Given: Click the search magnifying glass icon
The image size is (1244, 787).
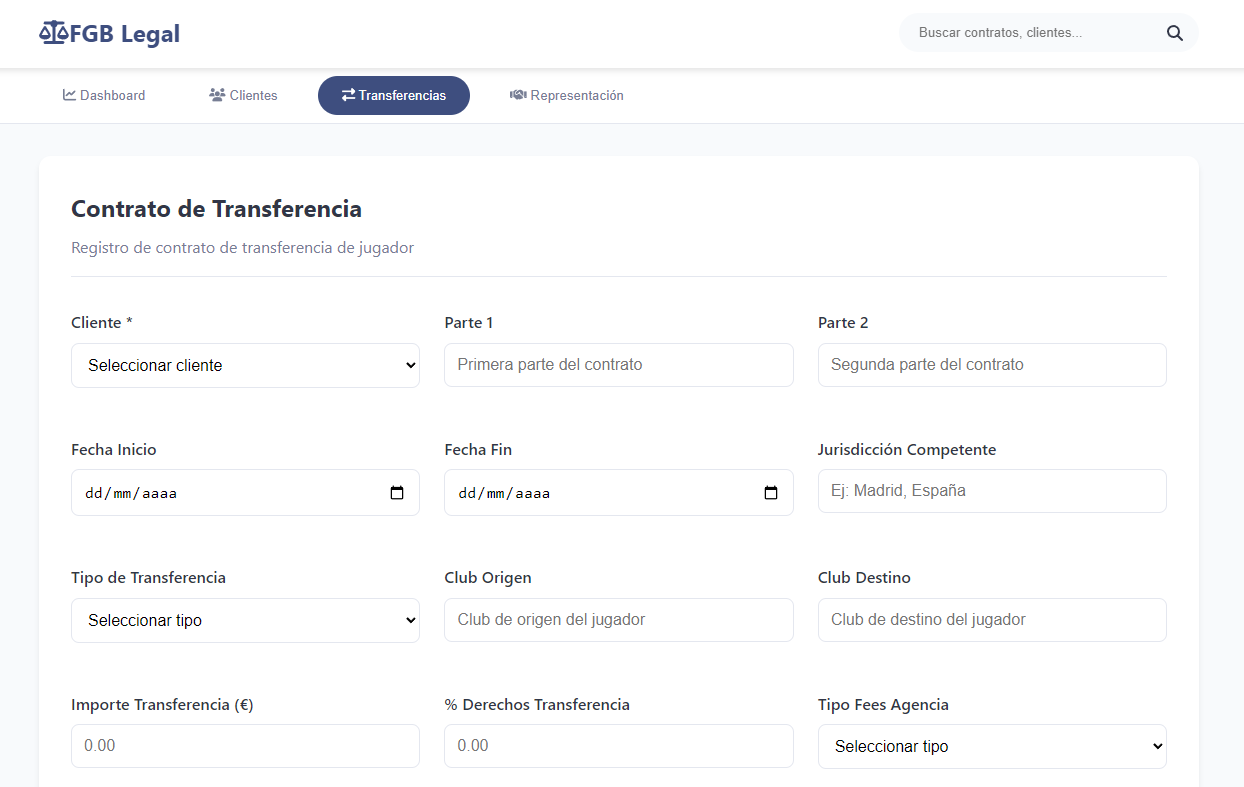Looking at the screenshot, I should (1174, 33).
